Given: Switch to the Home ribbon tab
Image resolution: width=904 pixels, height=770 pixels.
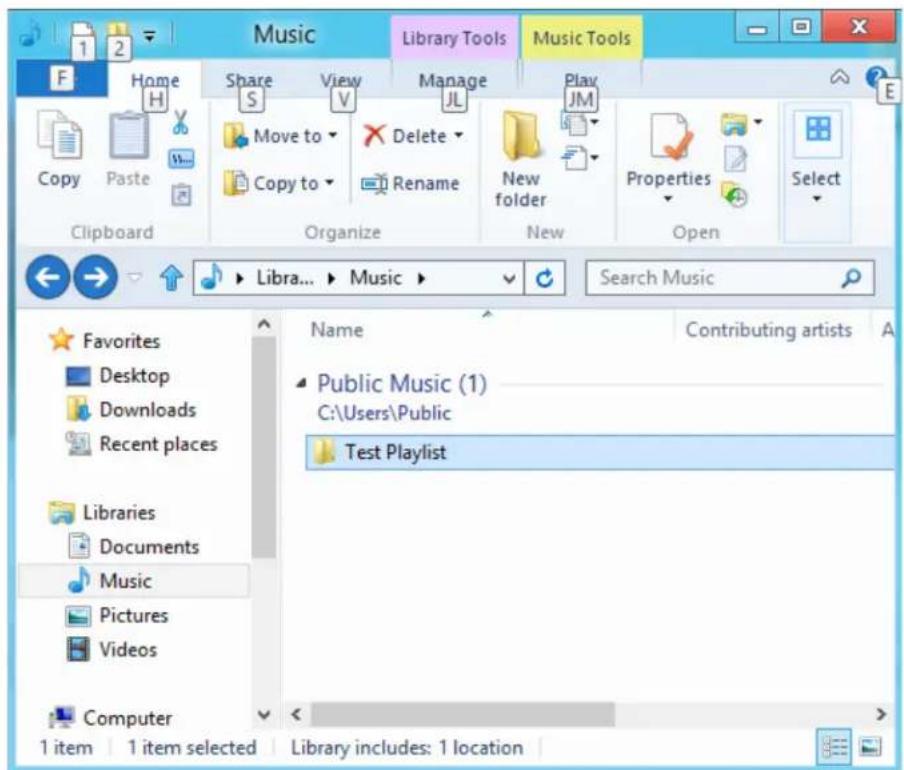Looking at the screenshot, I should click(x=155, y=80).
